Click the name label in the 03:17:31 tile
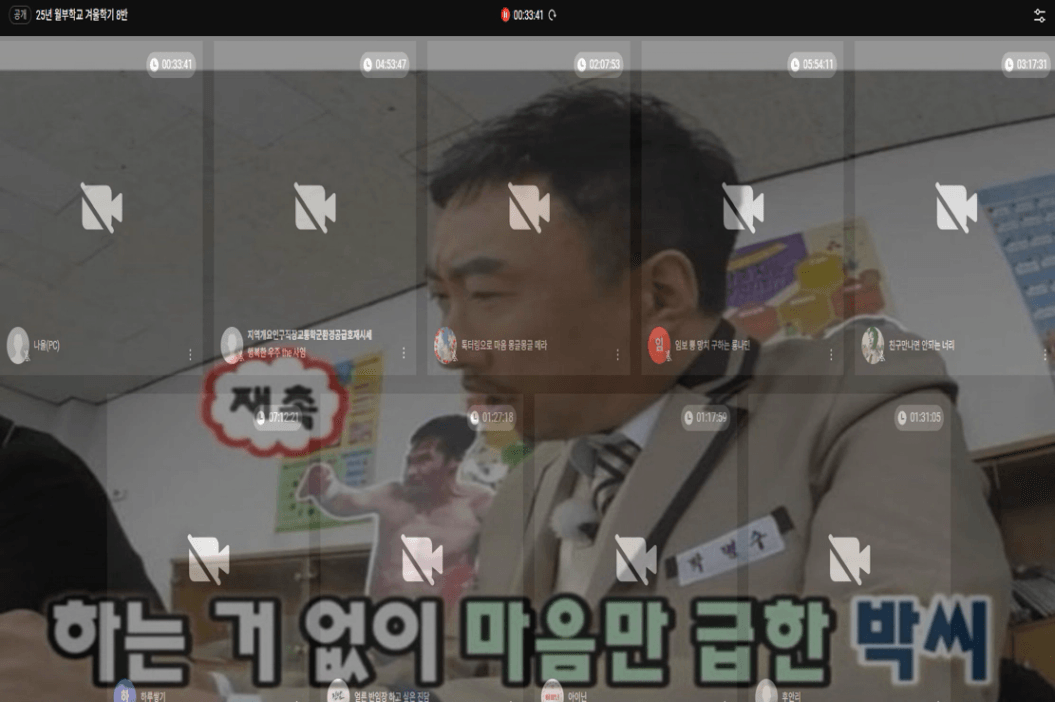 921,345
